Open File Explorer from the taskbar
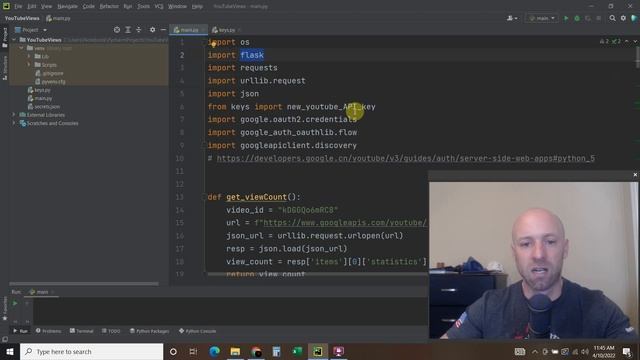Image resolution: width=640 pixels, height=360 pixels. pos(235,351)
